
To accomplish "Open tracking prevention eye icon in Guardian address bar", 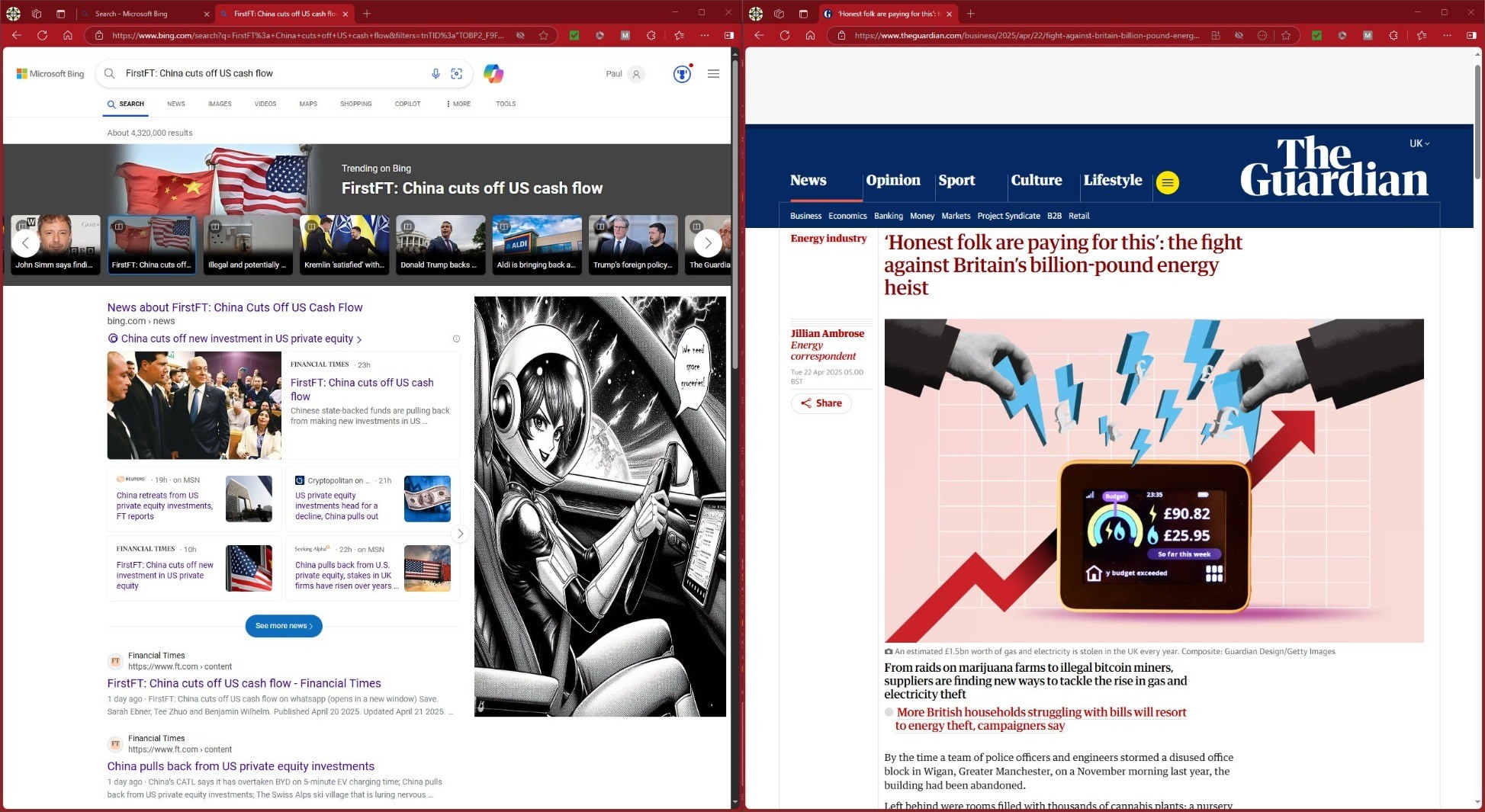I will [x=1239, y=35].
